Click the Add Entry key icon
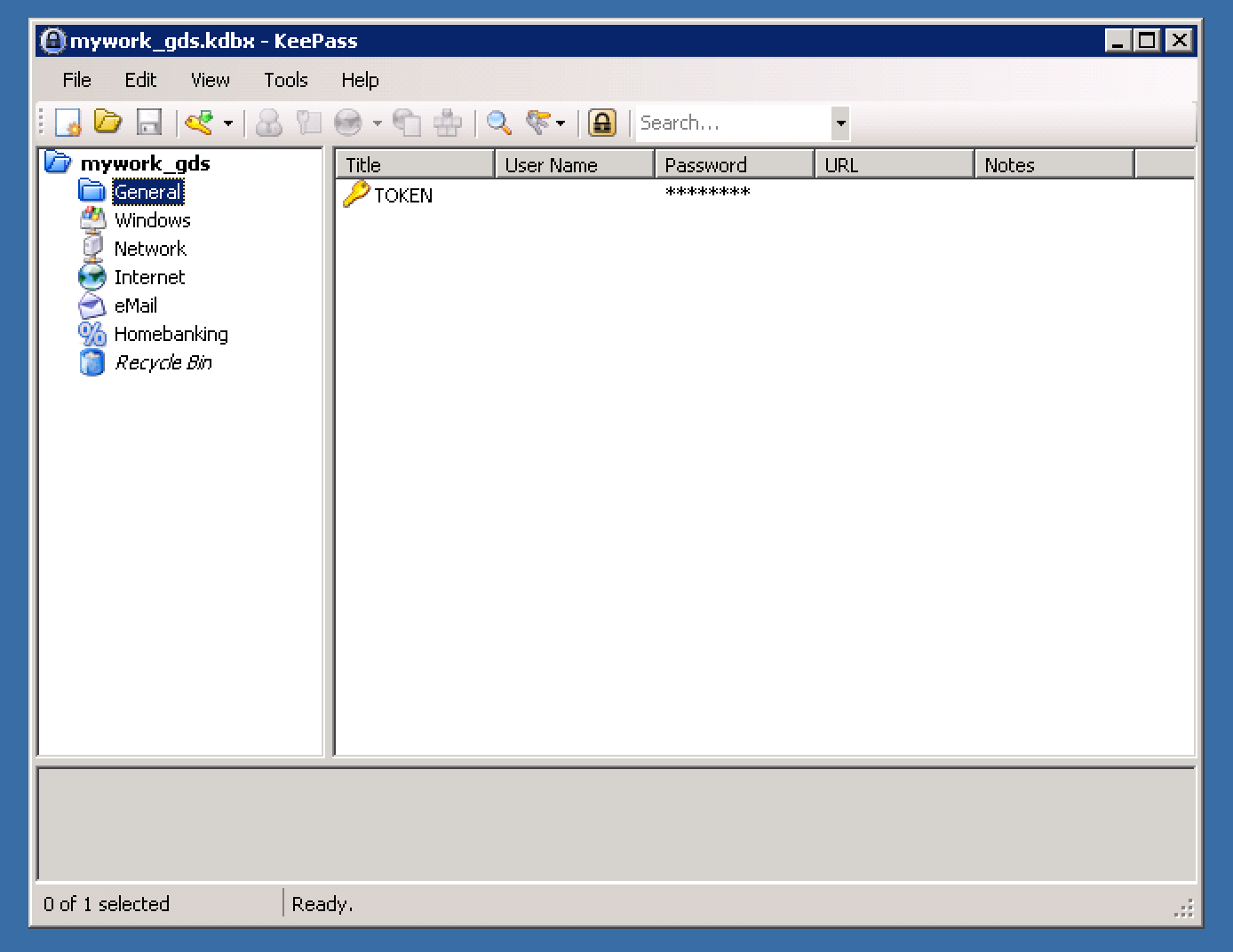The height and width of the screenshot is (952, 1233). [x=199, y=123]
